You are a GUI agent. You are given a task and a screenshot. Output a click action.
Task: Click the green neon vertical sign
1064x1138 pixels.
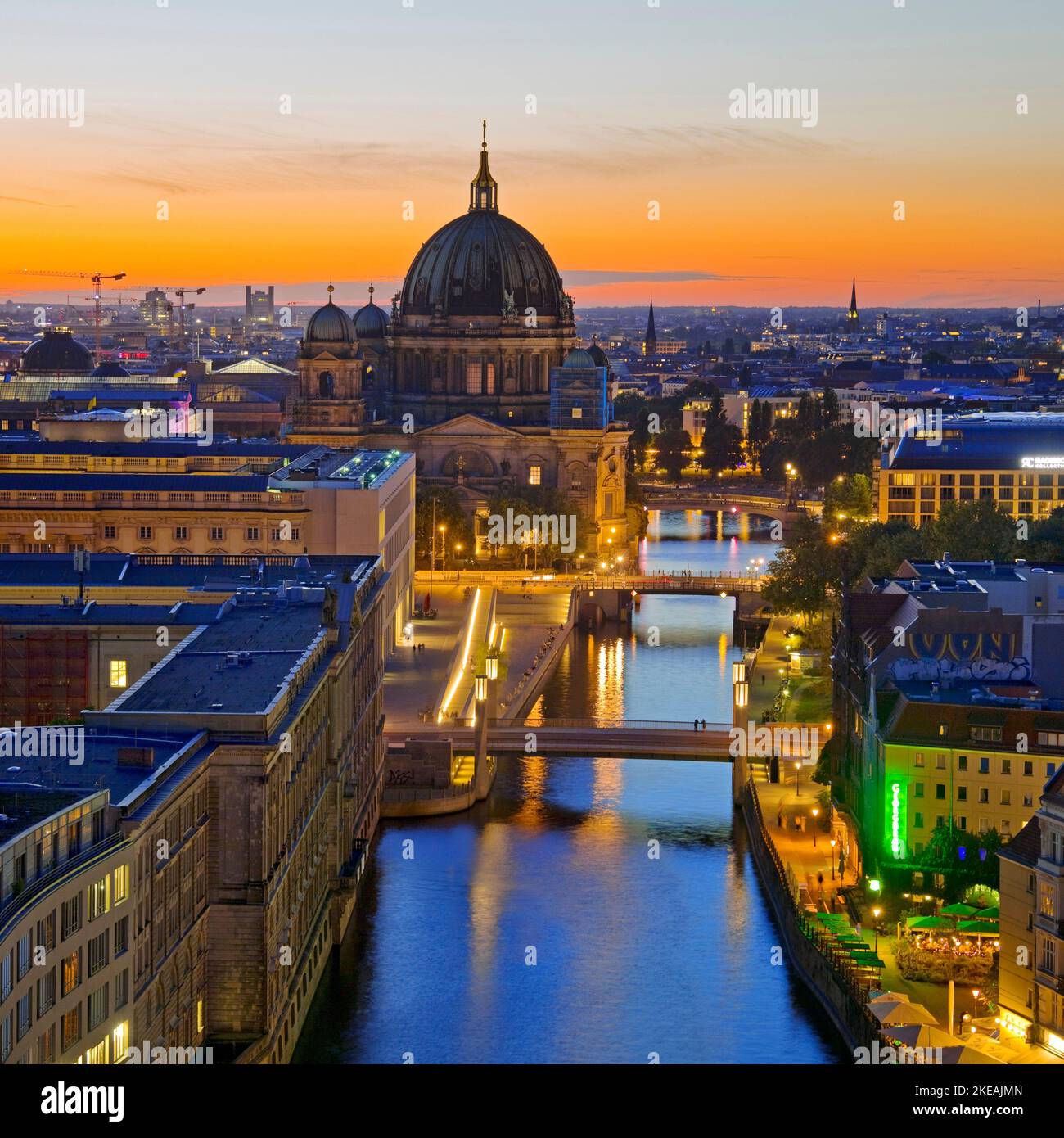pyautogui.click(x=895, y=817)
